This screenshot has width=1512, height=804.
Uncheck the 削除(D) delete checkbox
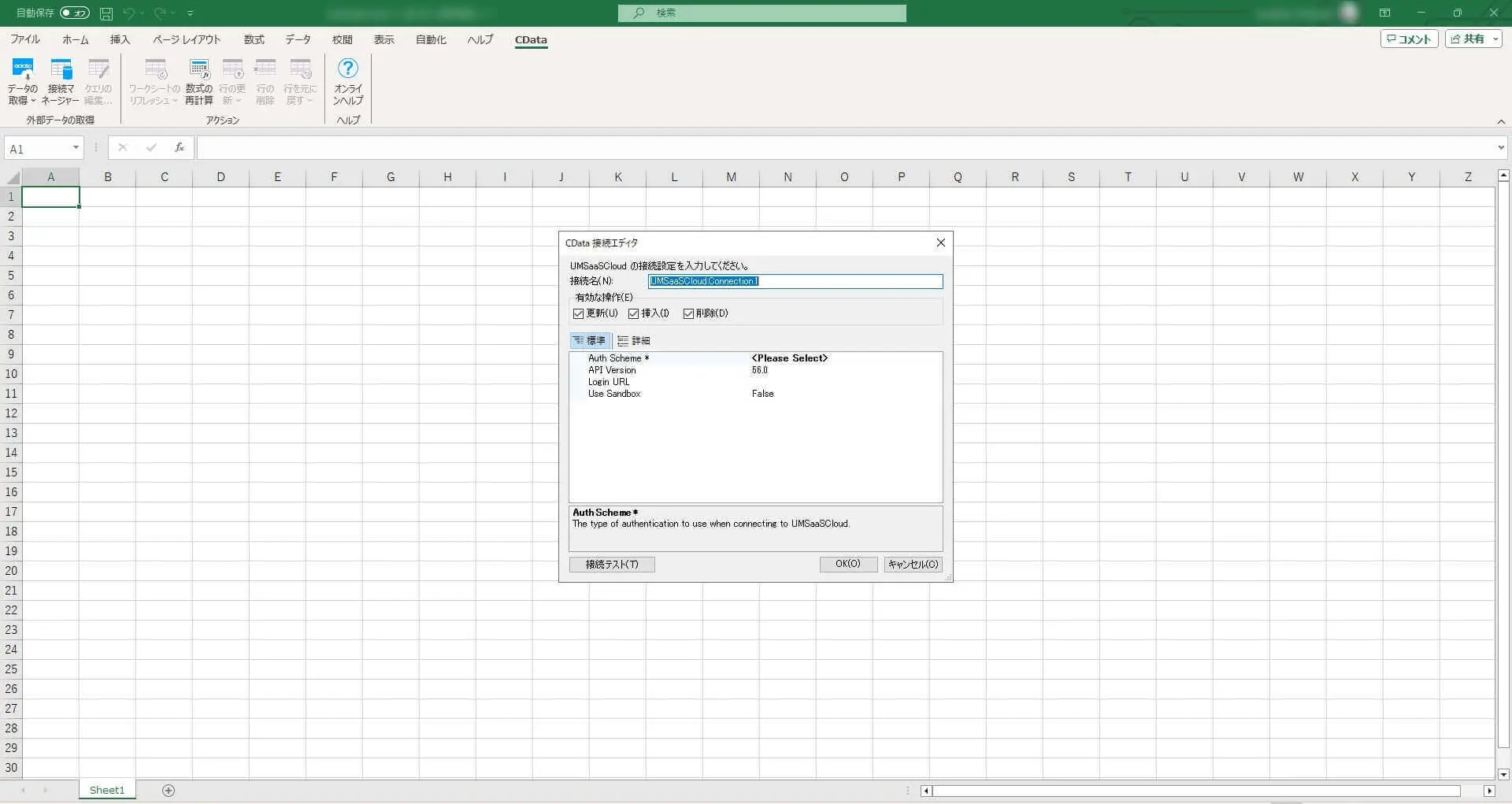point(689,314)
